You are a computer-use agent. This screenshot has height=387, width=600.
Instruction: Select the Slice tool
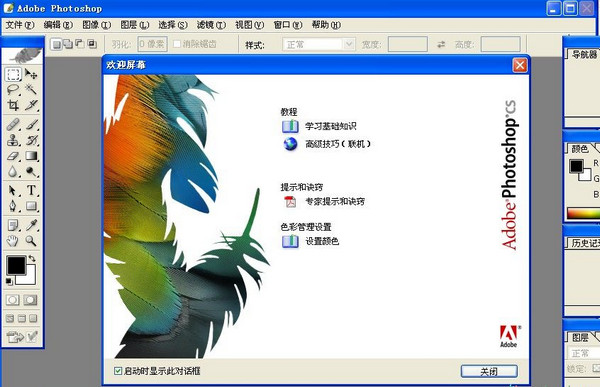(31, 105)
